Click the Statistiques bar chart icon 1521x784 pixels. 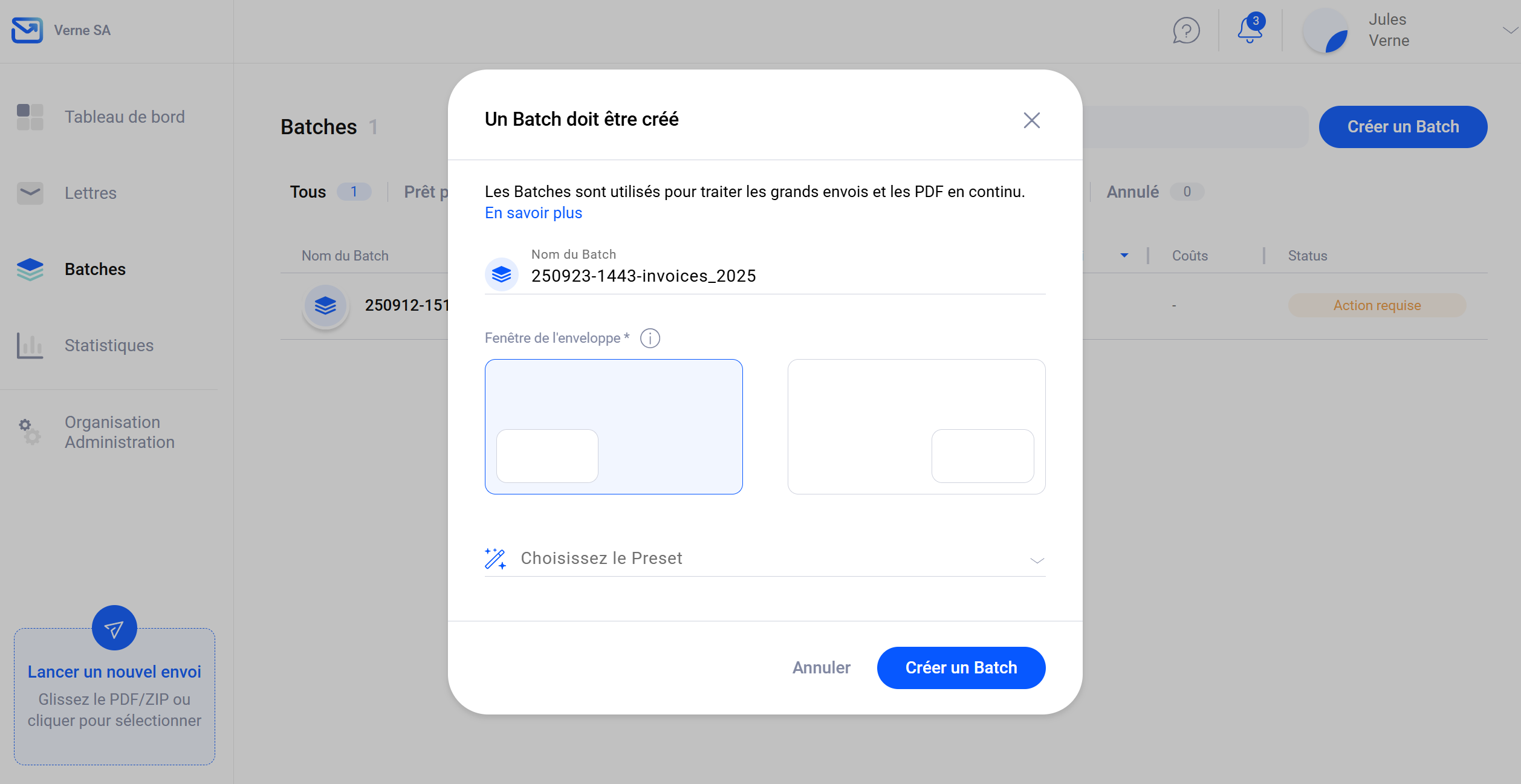coord(30,346)
